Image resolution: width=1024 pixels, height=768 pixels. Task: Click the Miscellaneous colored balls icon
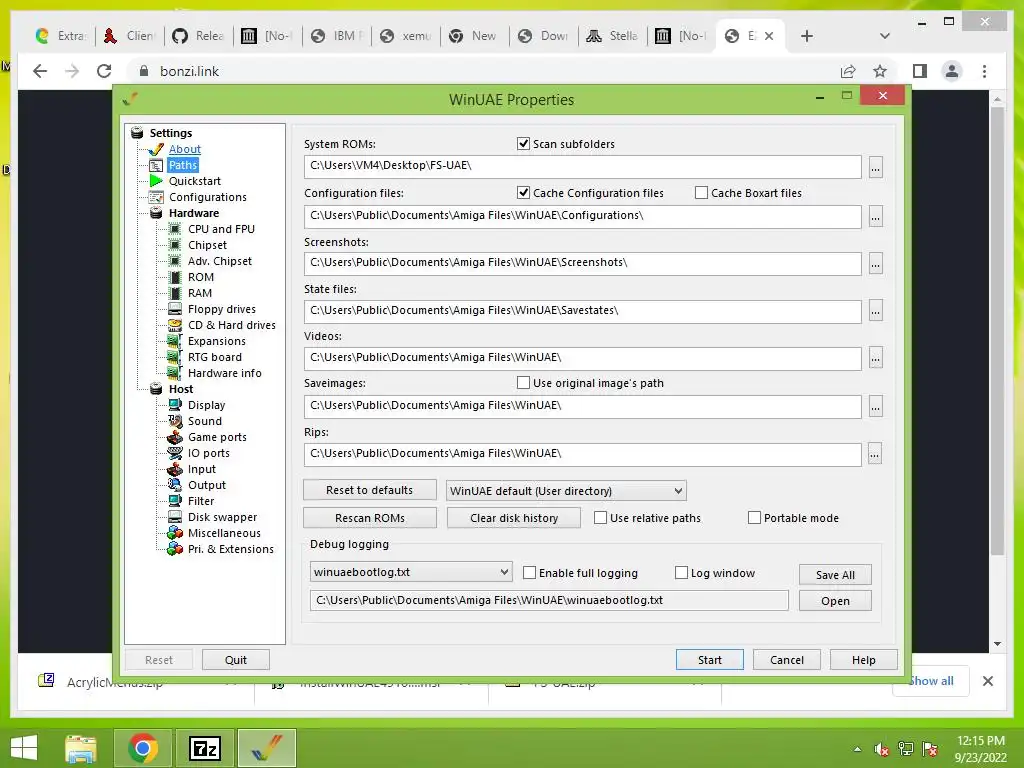(175, 533)
